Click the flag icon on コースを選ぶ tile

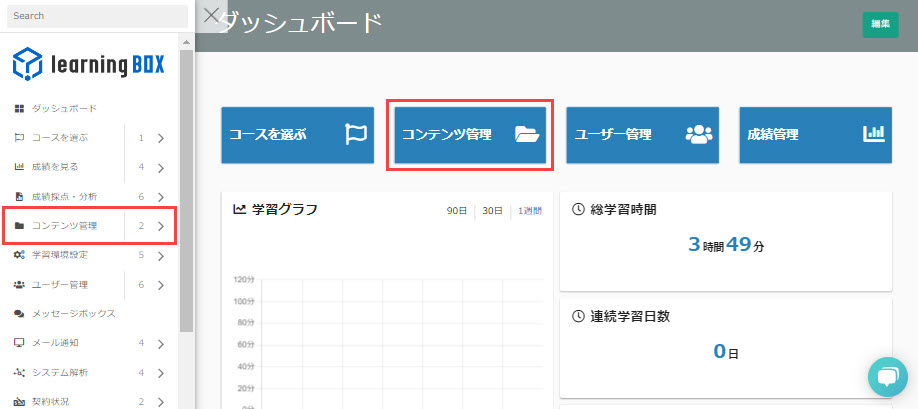tap(356, 134)
